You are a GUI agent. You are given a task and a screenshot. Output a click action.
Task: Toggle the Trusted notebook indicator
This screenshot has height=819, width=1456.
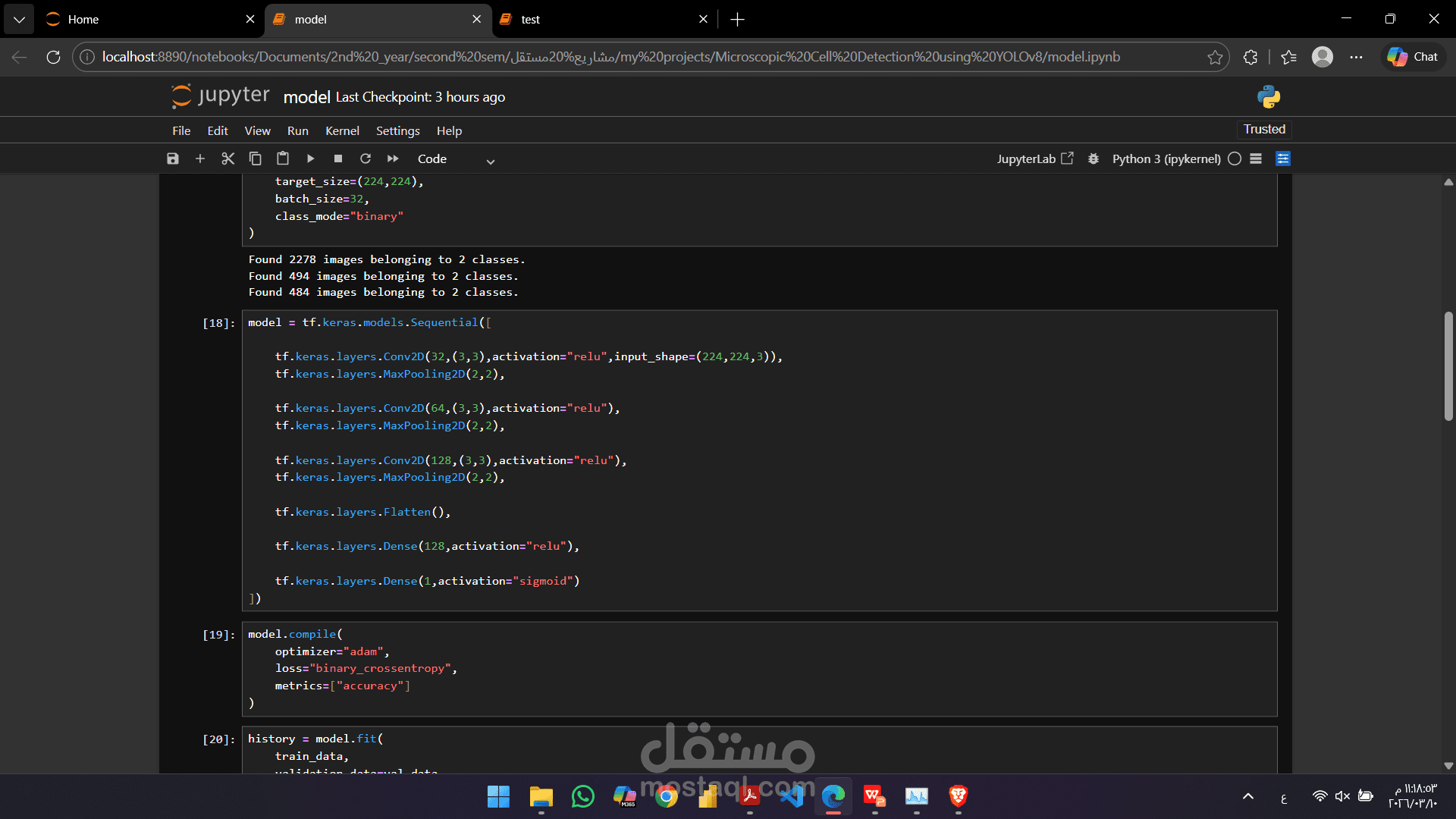(x=1264, y=129)
